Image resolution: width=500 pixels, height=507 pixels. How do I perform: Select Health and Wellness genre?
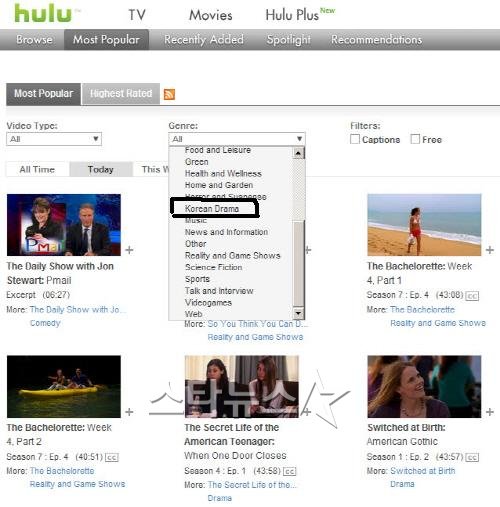223,173
